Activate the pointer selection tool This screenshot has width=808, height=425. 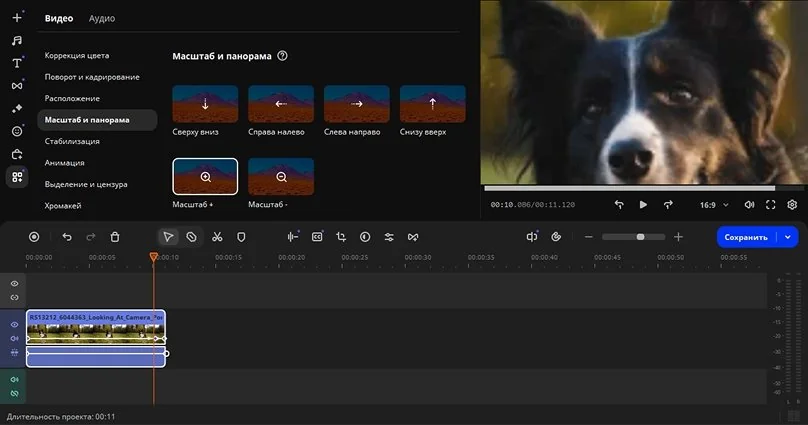click(x=168, y=237)
